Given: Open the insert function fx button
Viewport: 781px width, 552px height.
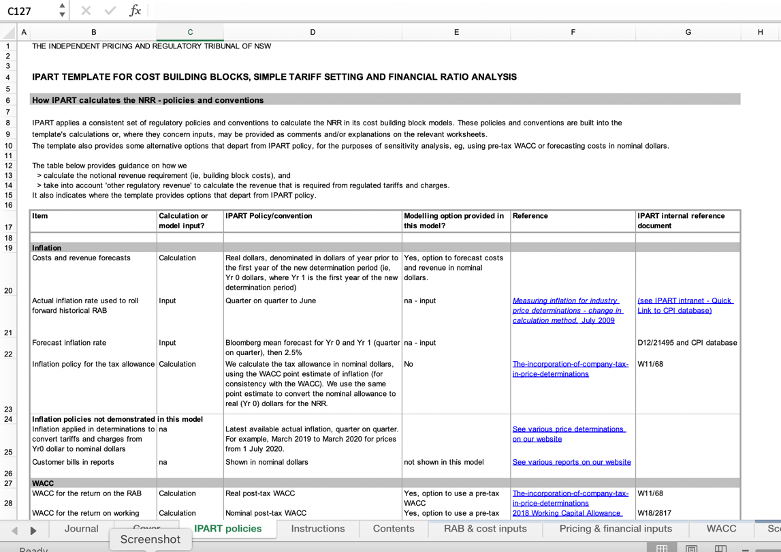Looking at the screenshot, I should pos(135,11).
